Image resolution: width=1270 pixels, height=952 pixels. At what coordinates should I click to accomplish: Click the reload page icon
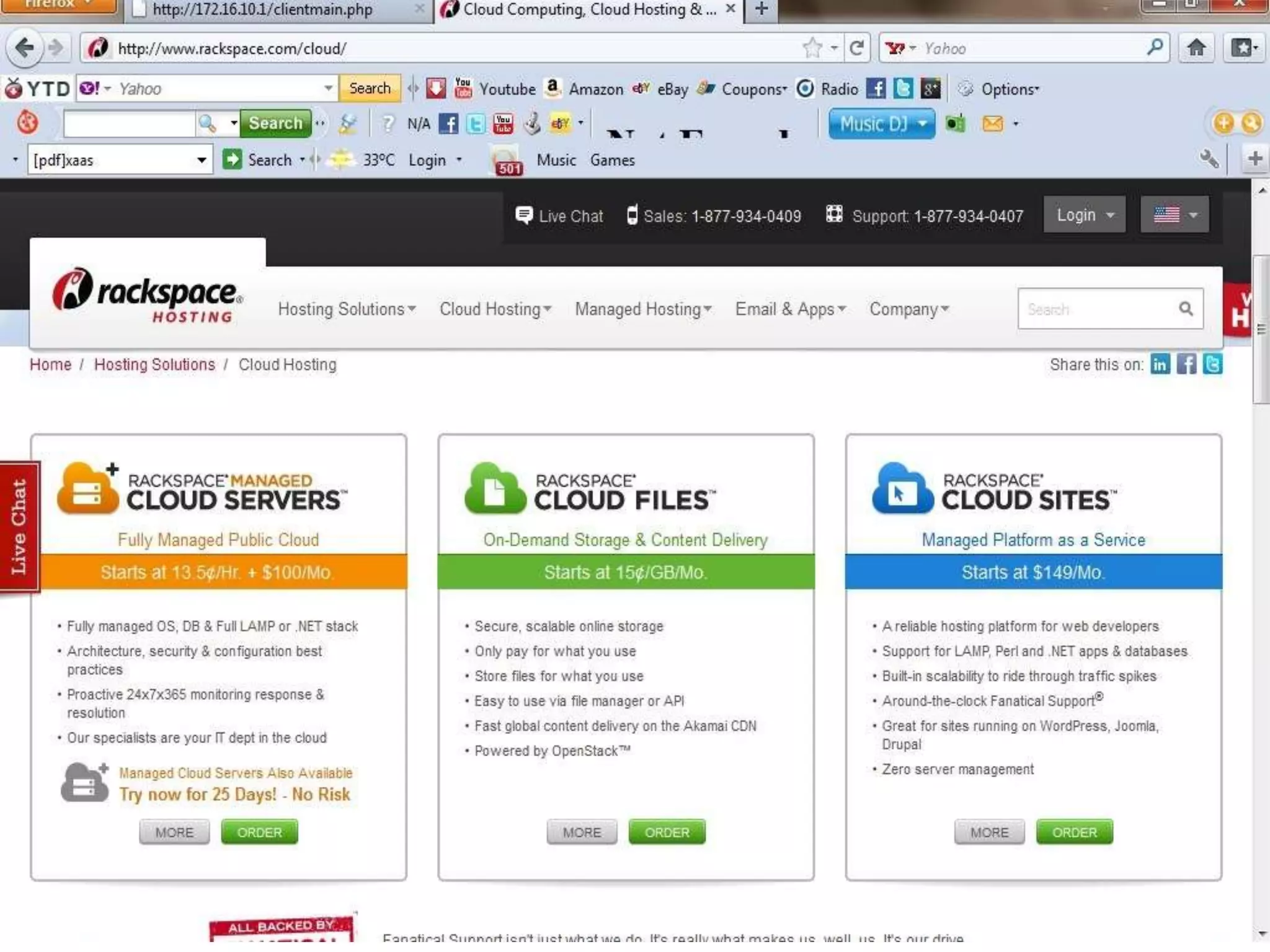pos(857,48)
